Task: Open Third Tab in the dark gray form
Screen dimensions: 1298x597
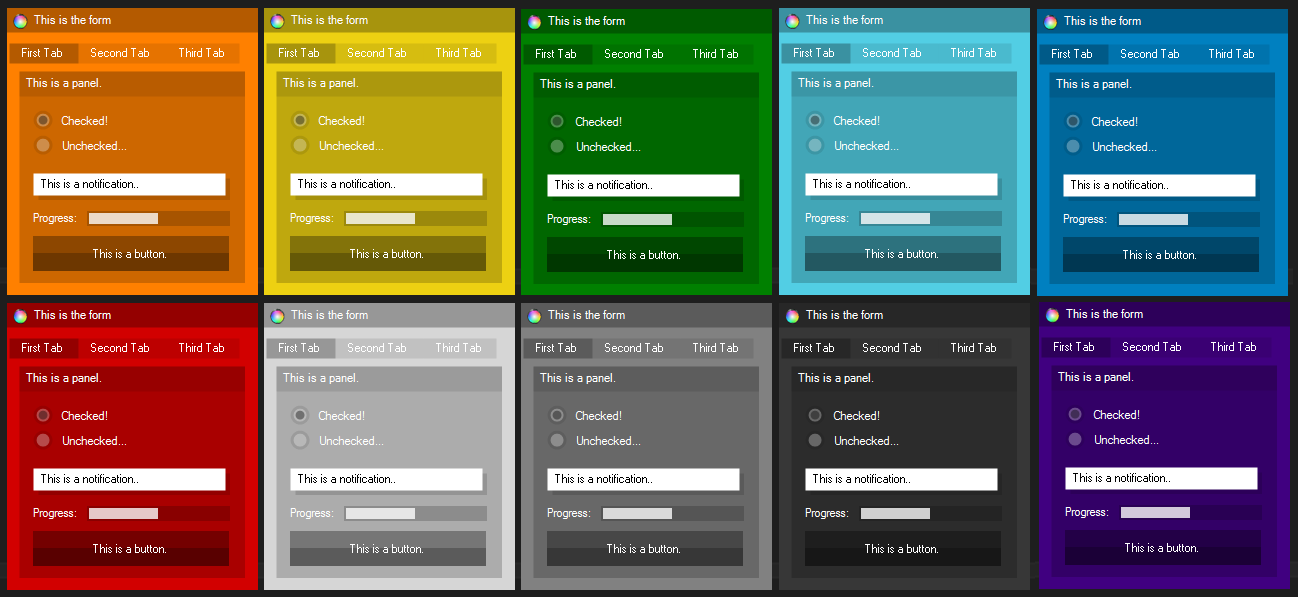Action: [x=715, y=348]
